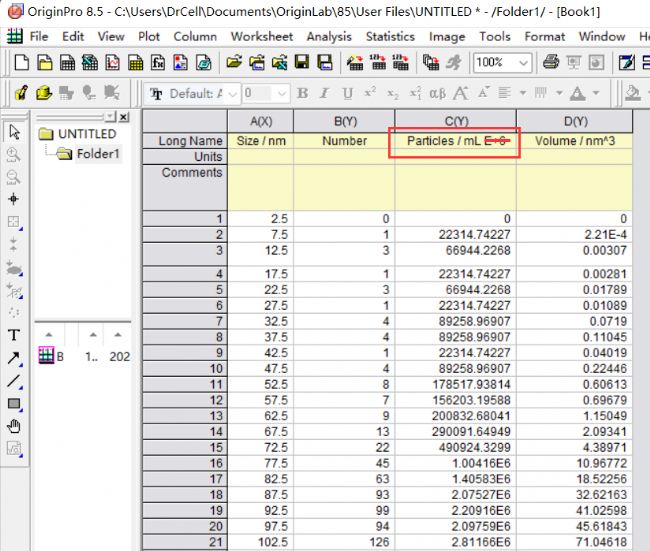The height and width of the screenshot is (551, 650).
Task: Open the font size dropdown
Action: 282,94
